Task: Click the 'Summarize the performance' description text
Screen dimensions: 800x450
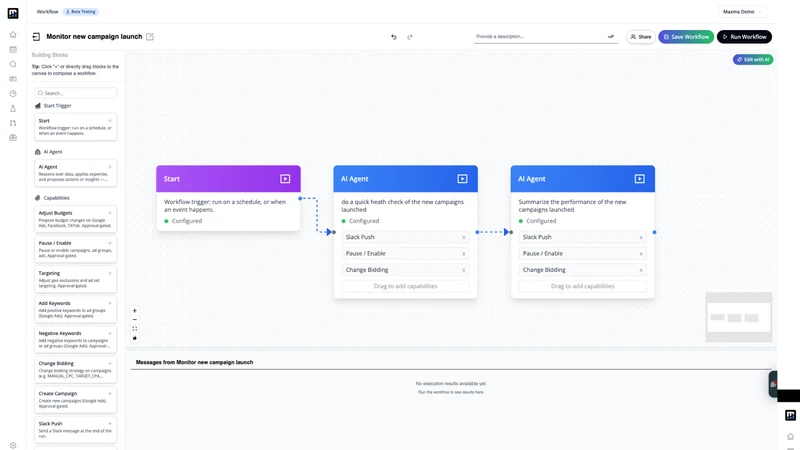Action: tap(572, 206)
